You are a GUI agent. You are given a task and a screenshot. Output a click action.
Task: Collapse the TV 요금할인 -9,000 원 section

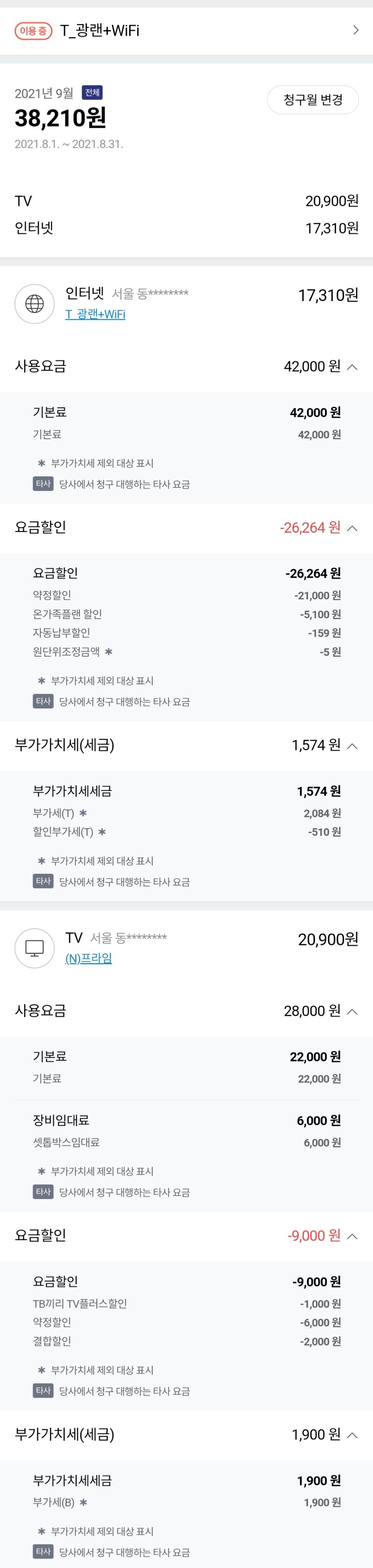352,1236
